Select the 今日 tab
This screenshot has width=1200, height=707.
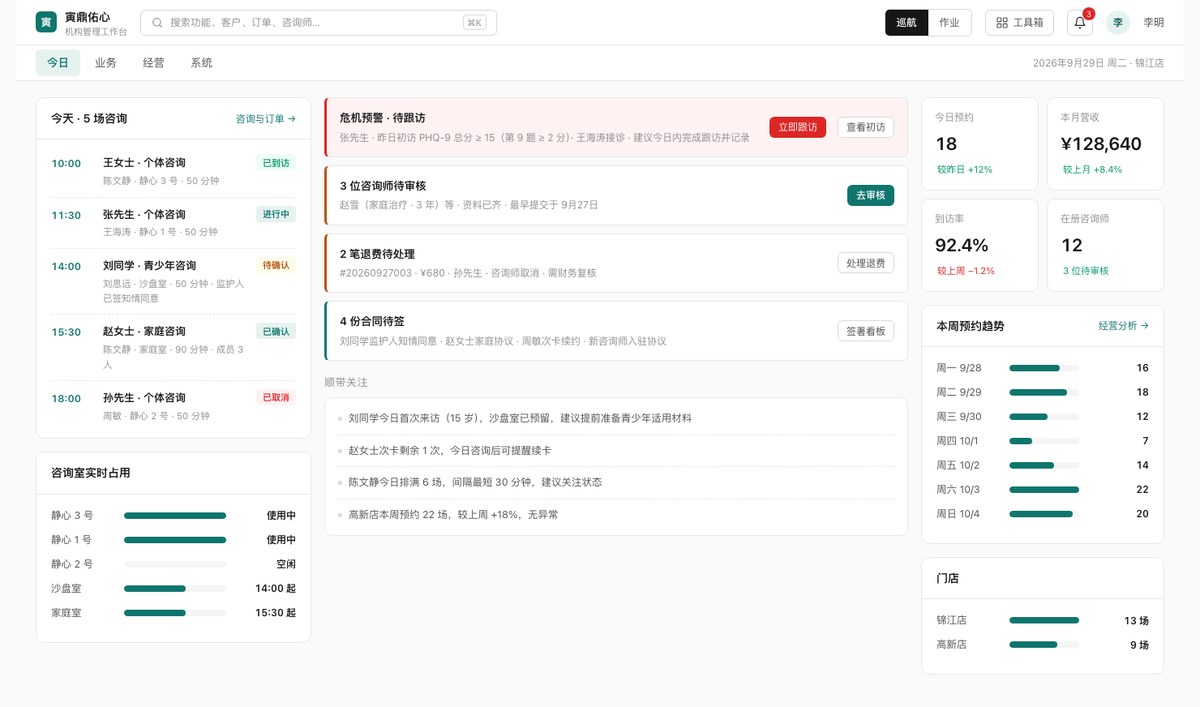click(x=58, y=63)
